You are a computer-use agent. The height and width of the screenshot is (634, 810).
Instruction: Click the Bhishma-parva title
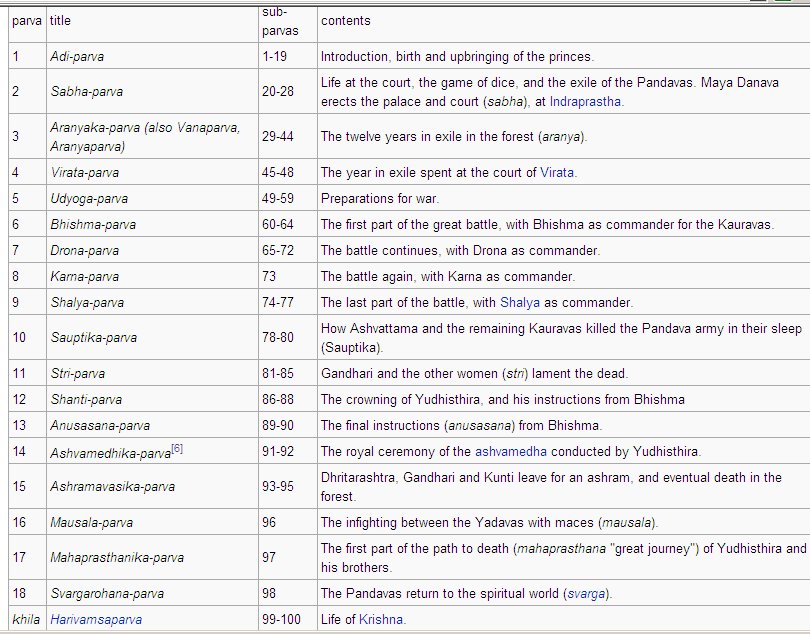click(93, 224)
